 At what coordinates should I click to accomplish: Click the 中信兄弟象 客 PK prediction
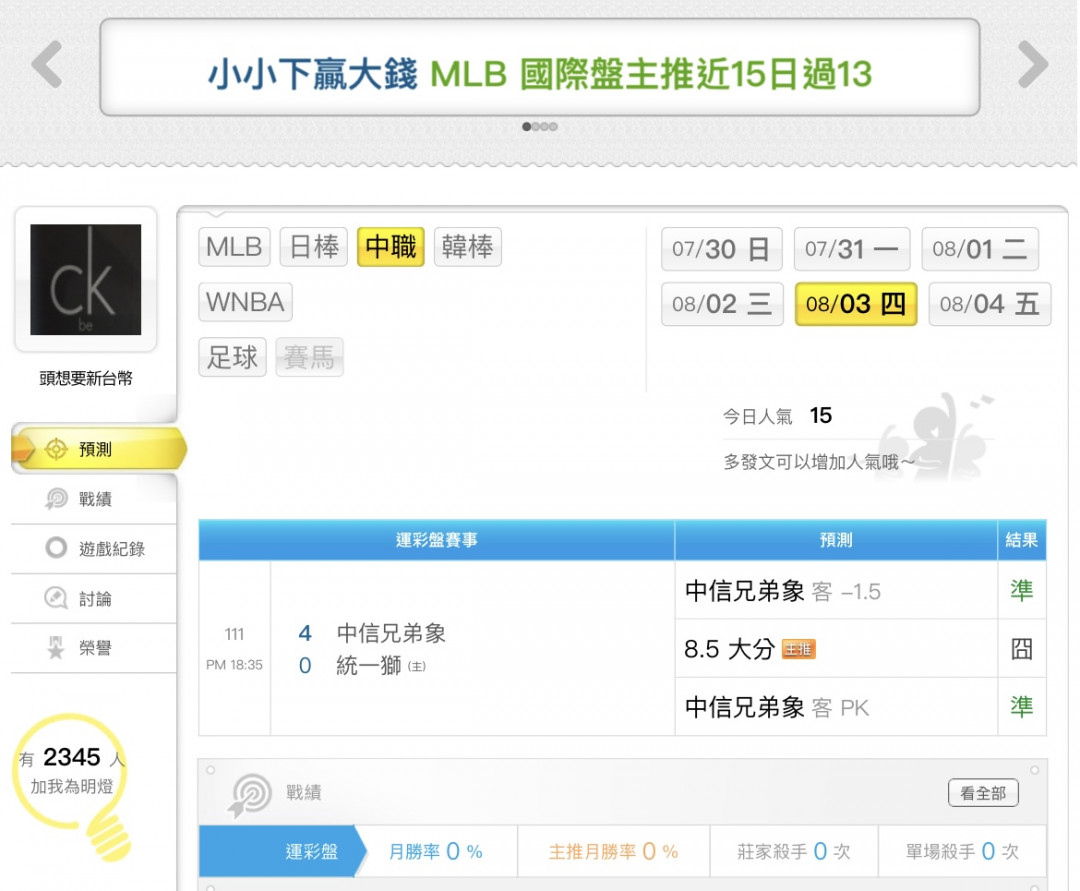776,707
